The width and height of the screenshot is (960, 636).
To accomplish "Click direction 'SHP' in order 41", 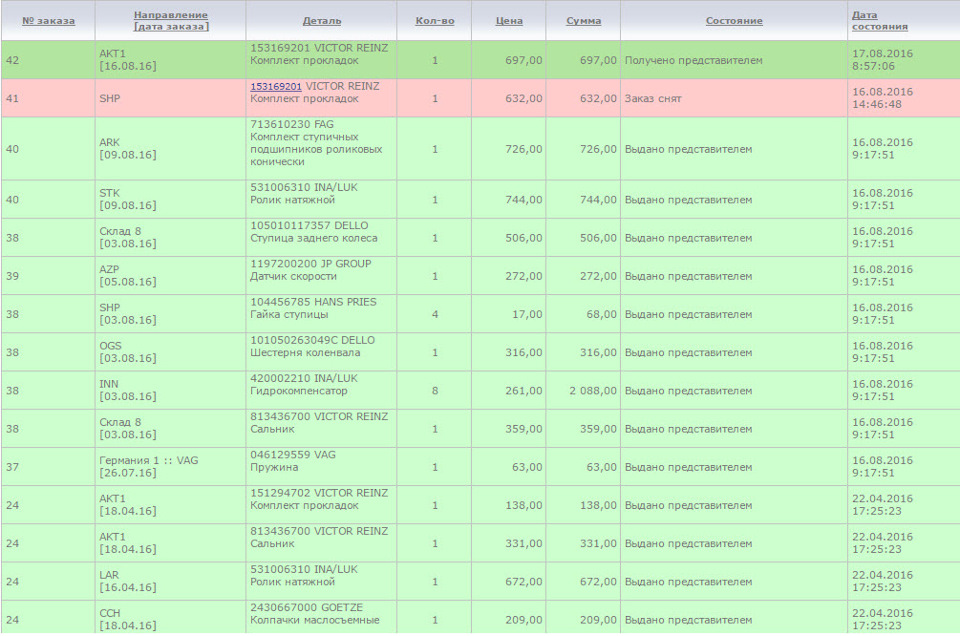I will tap(110, 98).
